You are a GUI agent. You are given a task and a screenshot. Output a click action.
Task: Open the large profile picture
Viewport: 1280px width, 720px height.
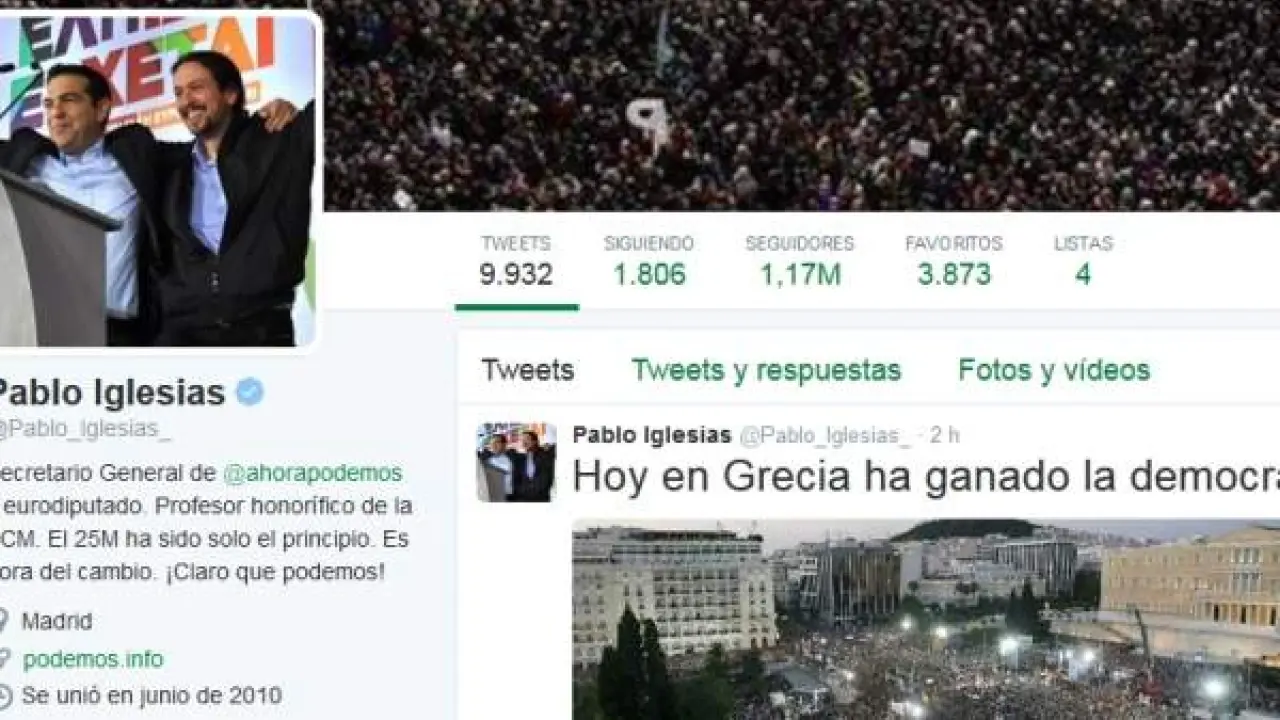tap(157, 180)
